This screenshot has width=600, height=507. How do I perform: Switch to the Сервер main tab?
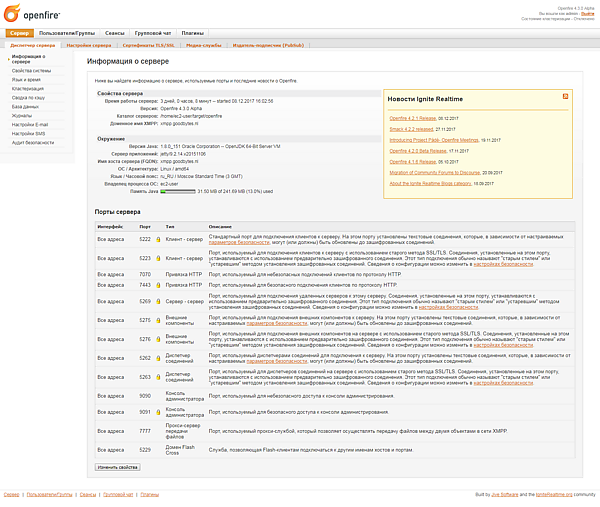click(x=20, y=33)
